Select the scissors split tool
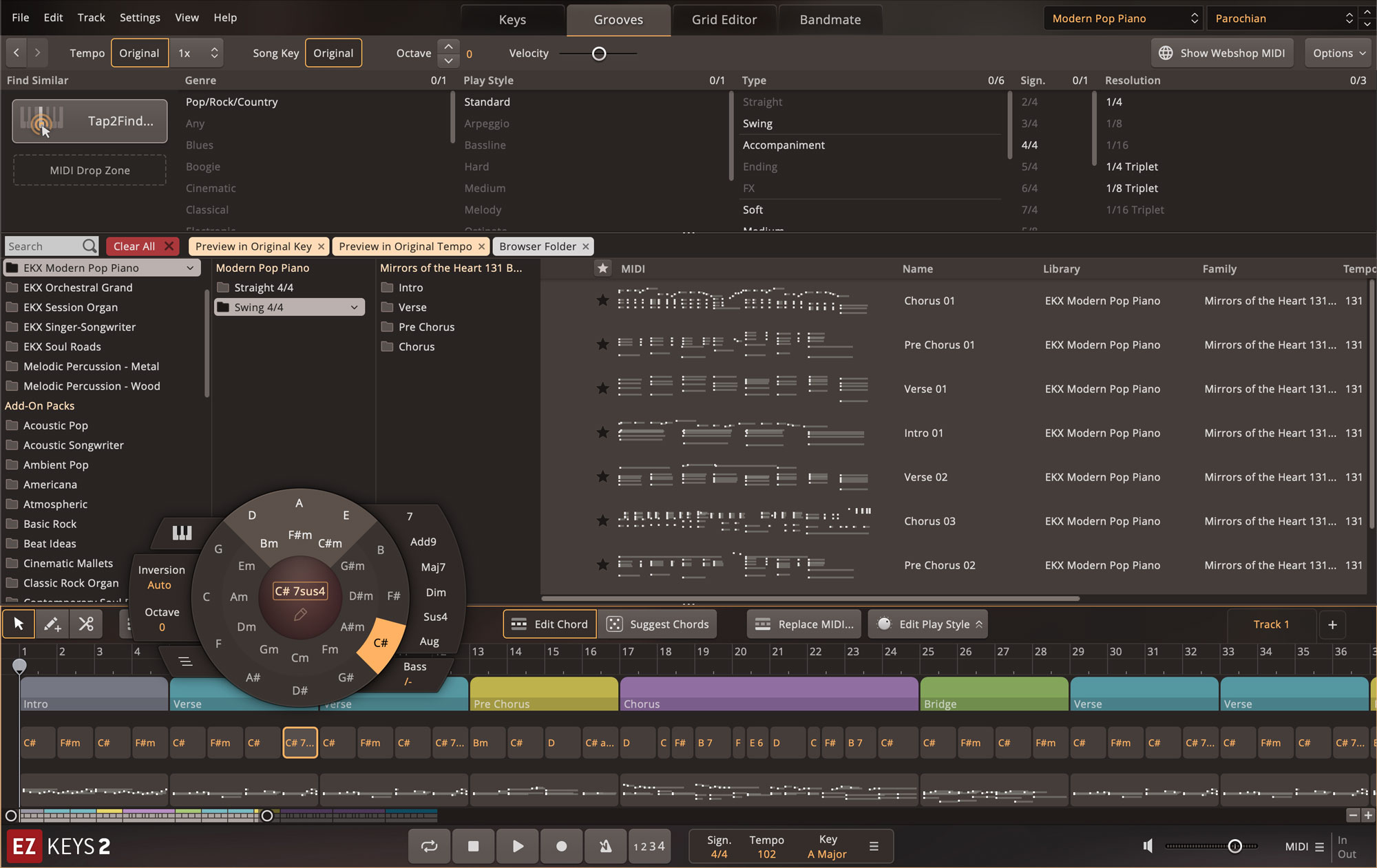The height and width of the screenshot is (868, 1377). click(86, 624)
